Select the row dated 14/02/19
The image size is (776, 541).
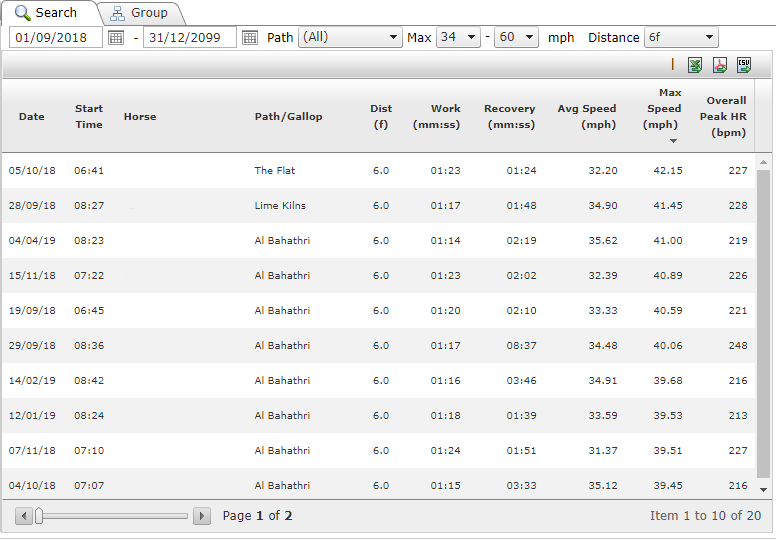(379, 381)
